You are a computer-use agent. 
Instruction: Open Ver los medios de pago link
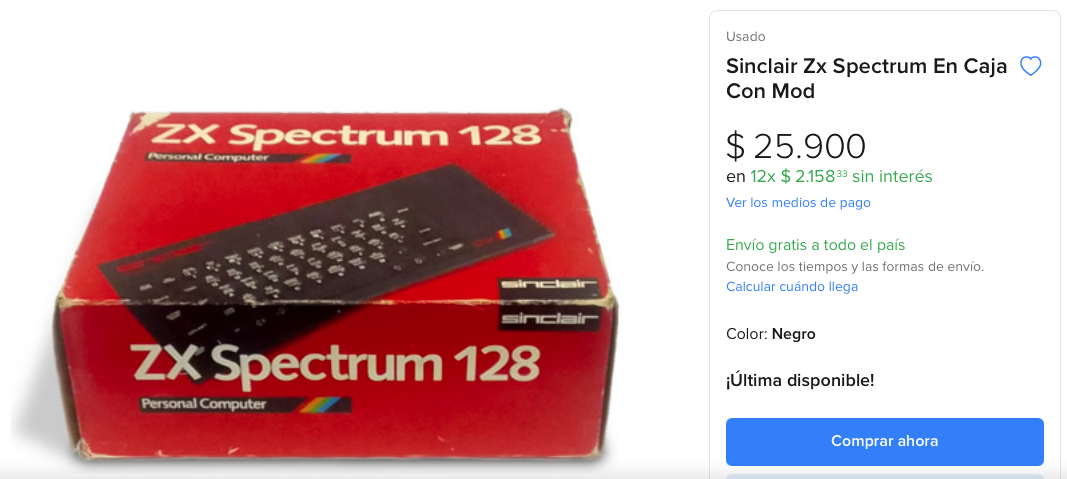point(798,203)
